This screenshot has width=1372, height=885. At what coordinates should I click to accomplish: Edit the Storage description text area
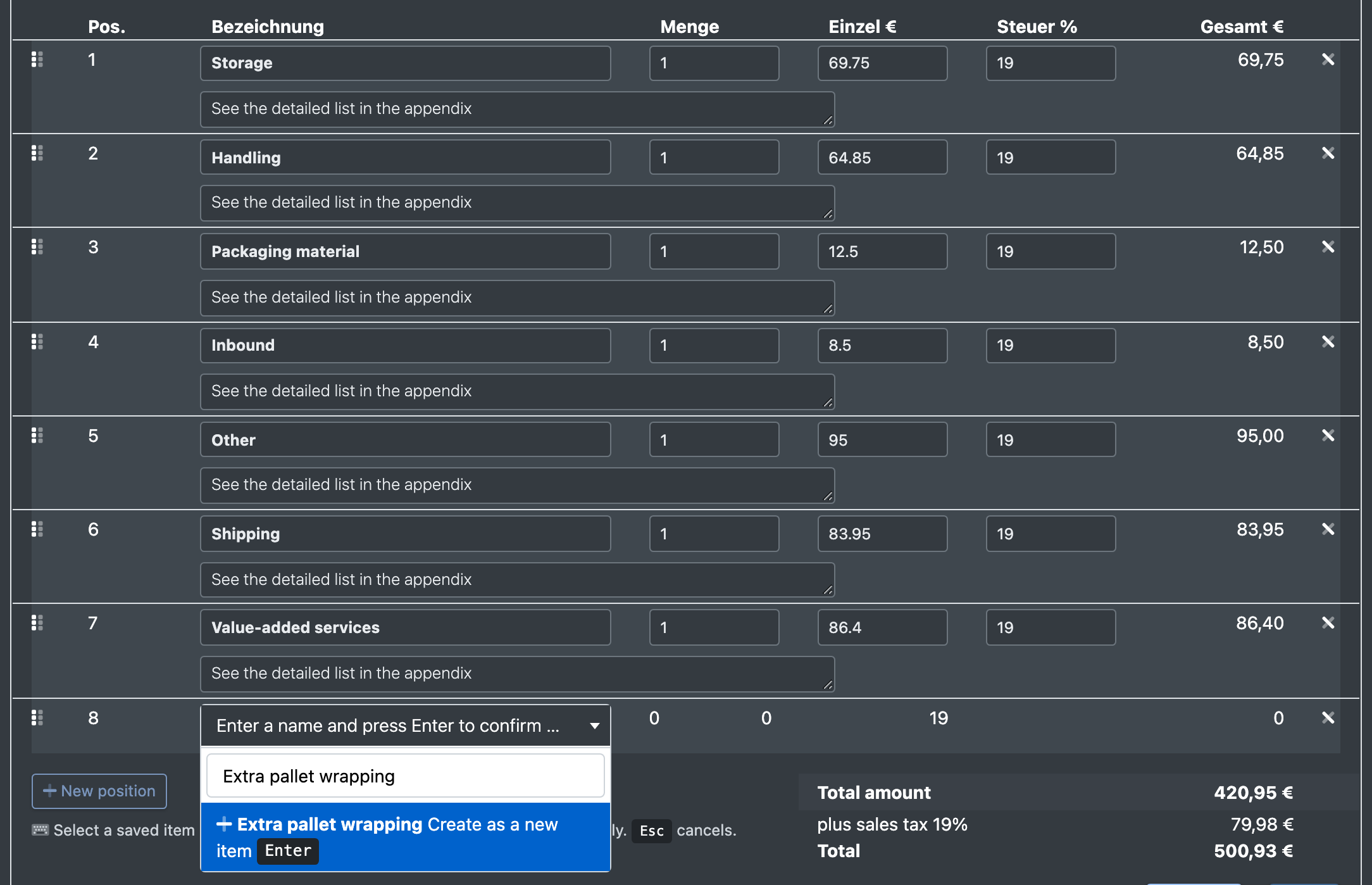(x=518, y=109)
